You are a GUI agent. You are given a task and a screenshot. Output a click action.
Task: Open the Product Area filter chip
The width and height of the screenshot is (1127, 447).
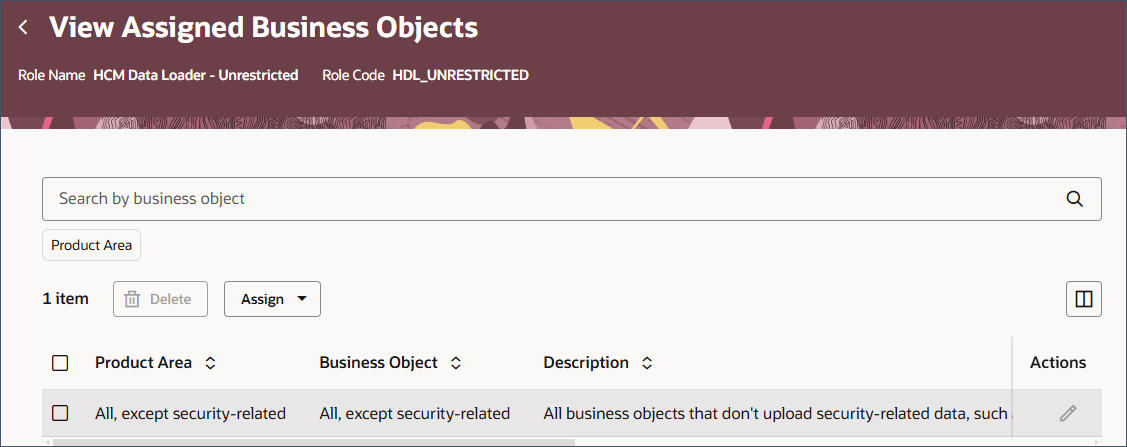coord(91,245)
